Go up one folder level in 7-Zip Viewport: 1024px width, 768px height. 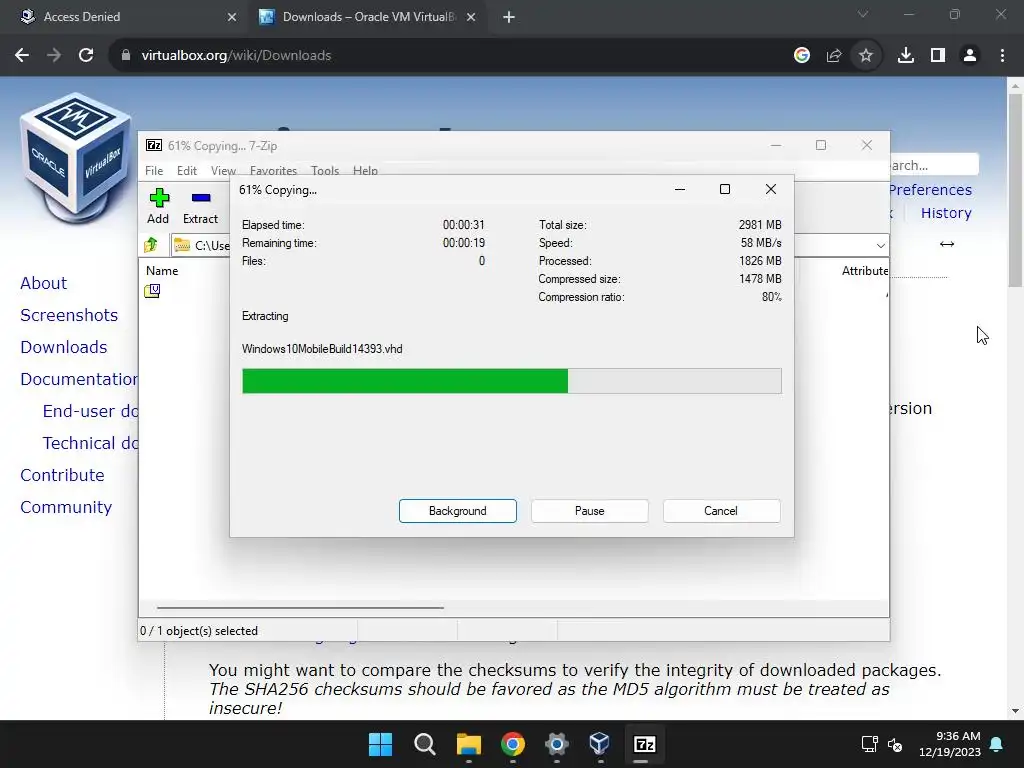pos(151,245)
